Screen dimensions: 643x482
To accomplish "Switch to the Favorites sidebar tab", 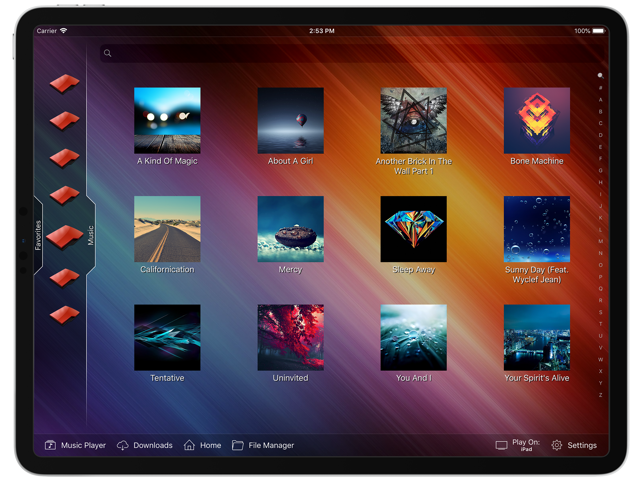I will 38,235.
